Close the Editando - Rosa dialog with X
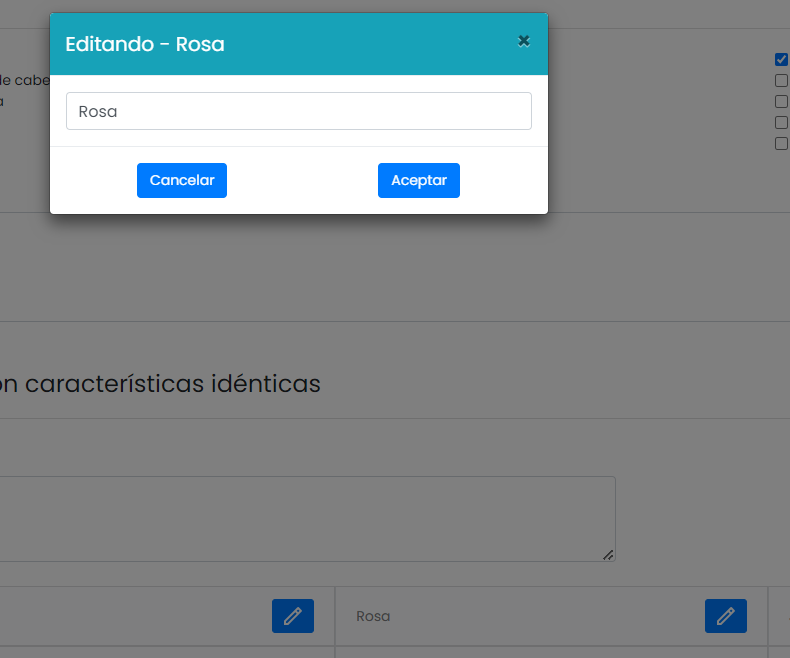The width and height of the screenshot is (790, 658). coord(523,41)
